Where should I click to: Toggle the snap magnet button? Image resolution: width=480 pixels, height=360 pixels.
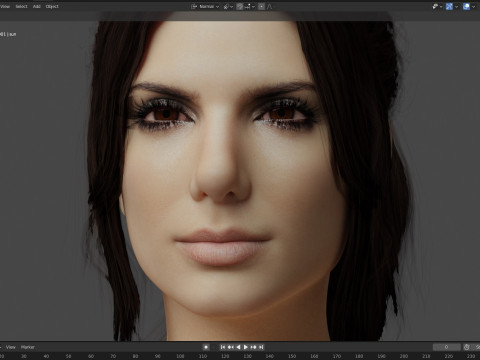click(x=239, y=6)
